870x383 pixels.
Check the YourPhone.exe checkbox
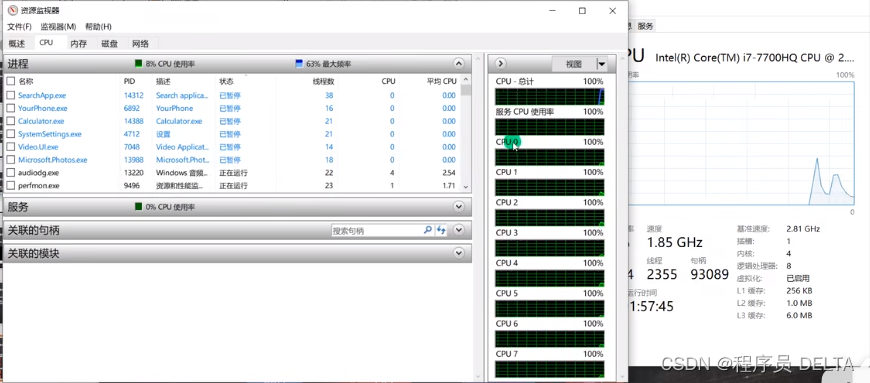[11, 108]
